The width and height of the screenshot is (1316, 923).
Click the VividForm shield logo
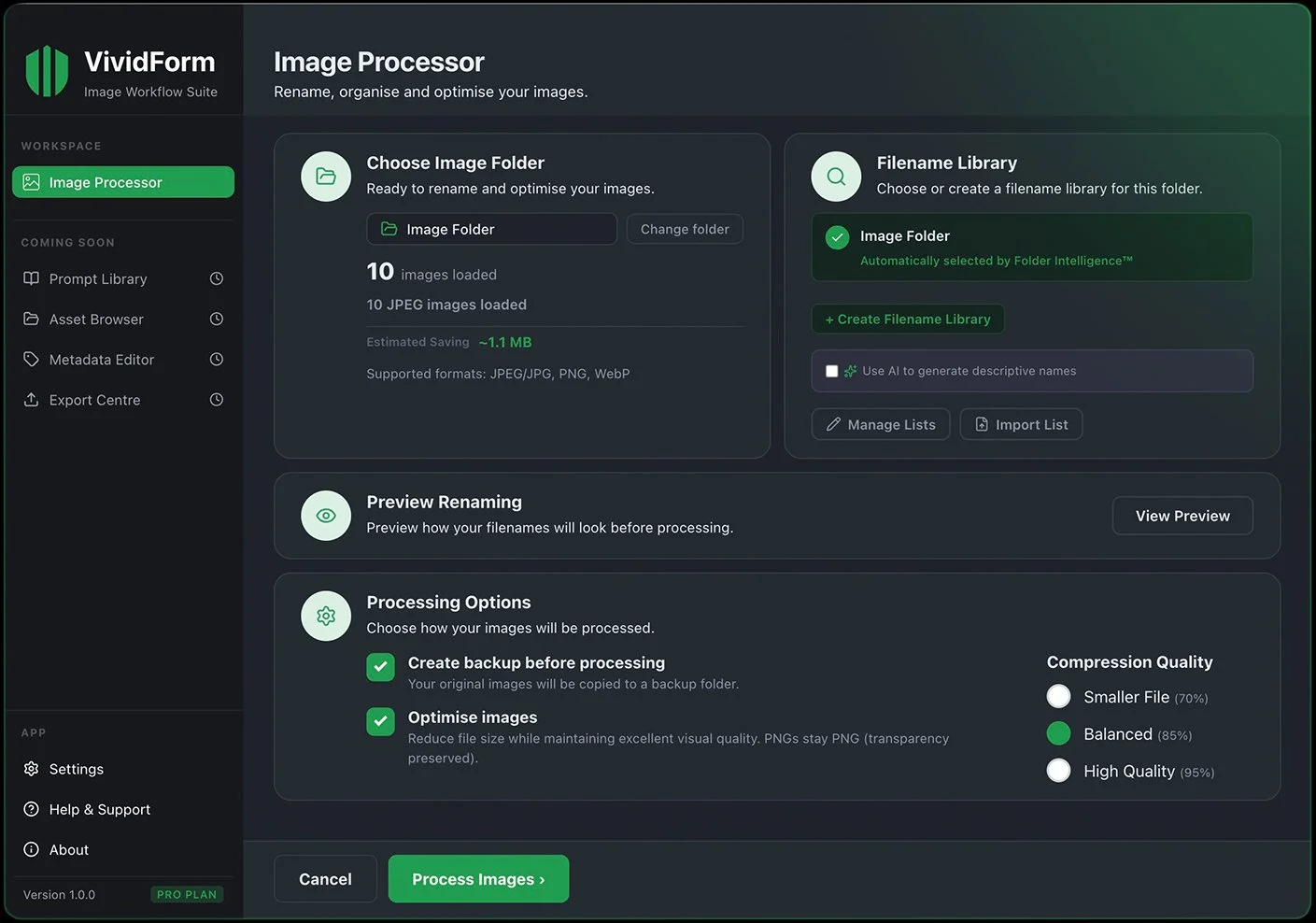(x=47, y=72)
